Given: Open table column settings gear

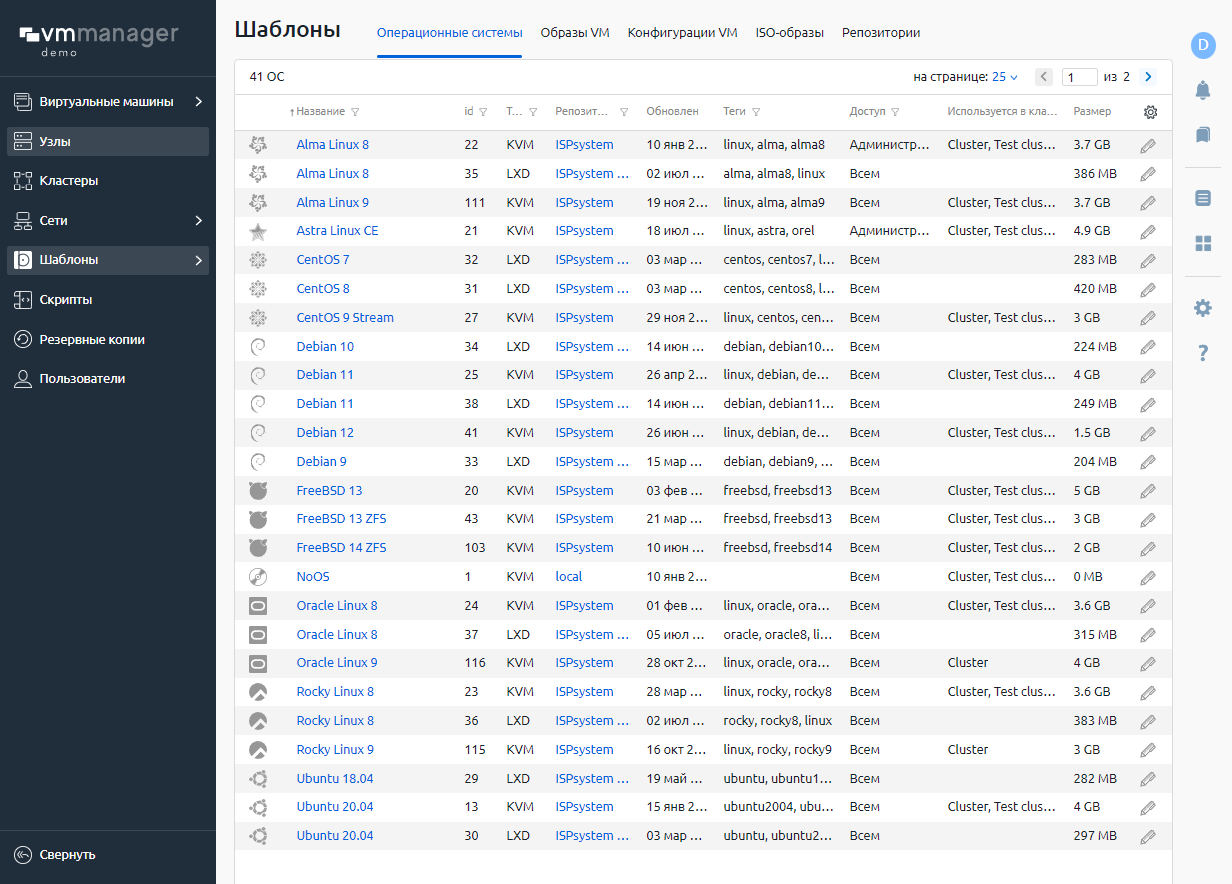Looking at the screenshot, I should coord(1150,112).
